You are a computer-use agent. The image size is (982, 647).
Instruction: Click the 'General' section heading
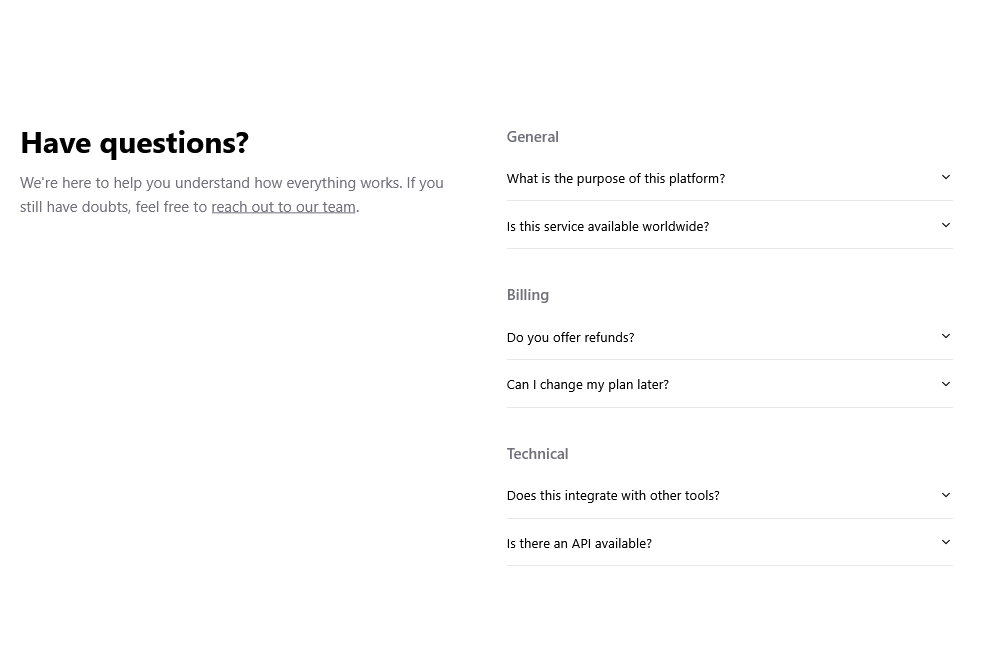532,137
